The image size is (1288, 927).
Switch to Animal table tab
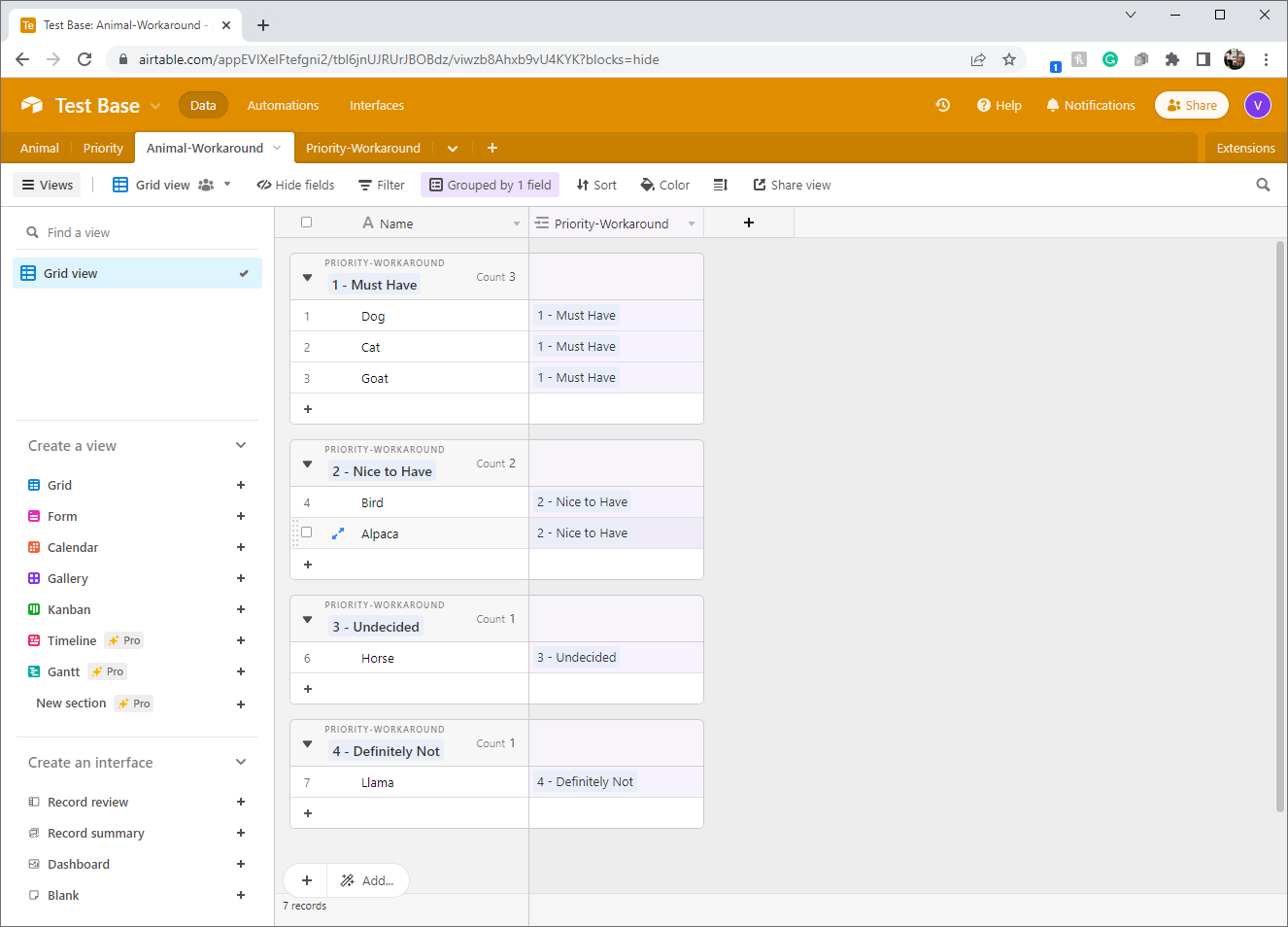click(40, 148)
